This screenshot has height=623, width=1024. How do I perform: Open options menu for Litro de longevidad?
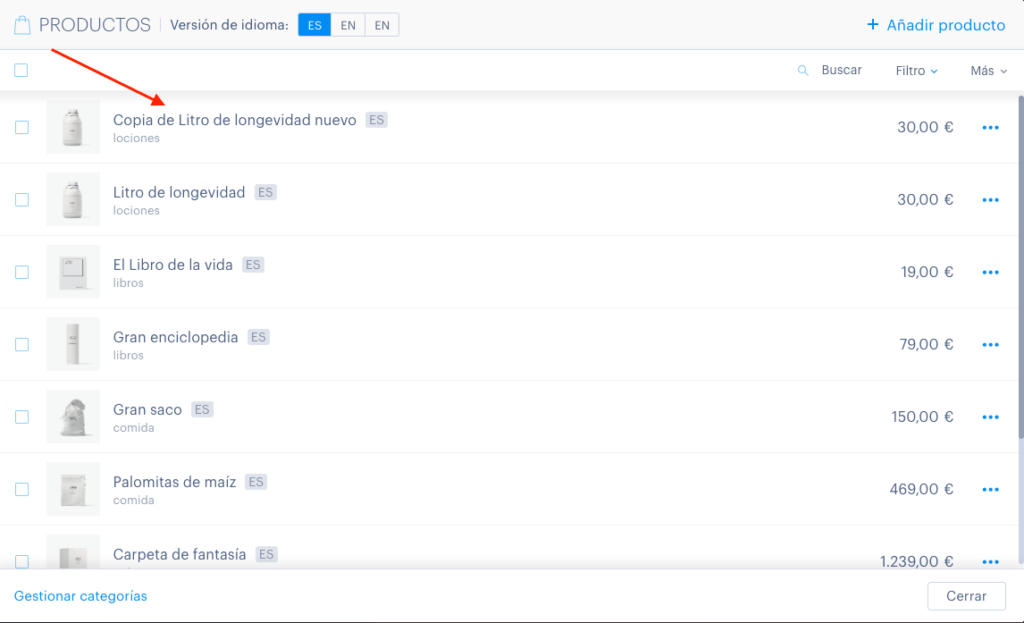click(990, 200)
